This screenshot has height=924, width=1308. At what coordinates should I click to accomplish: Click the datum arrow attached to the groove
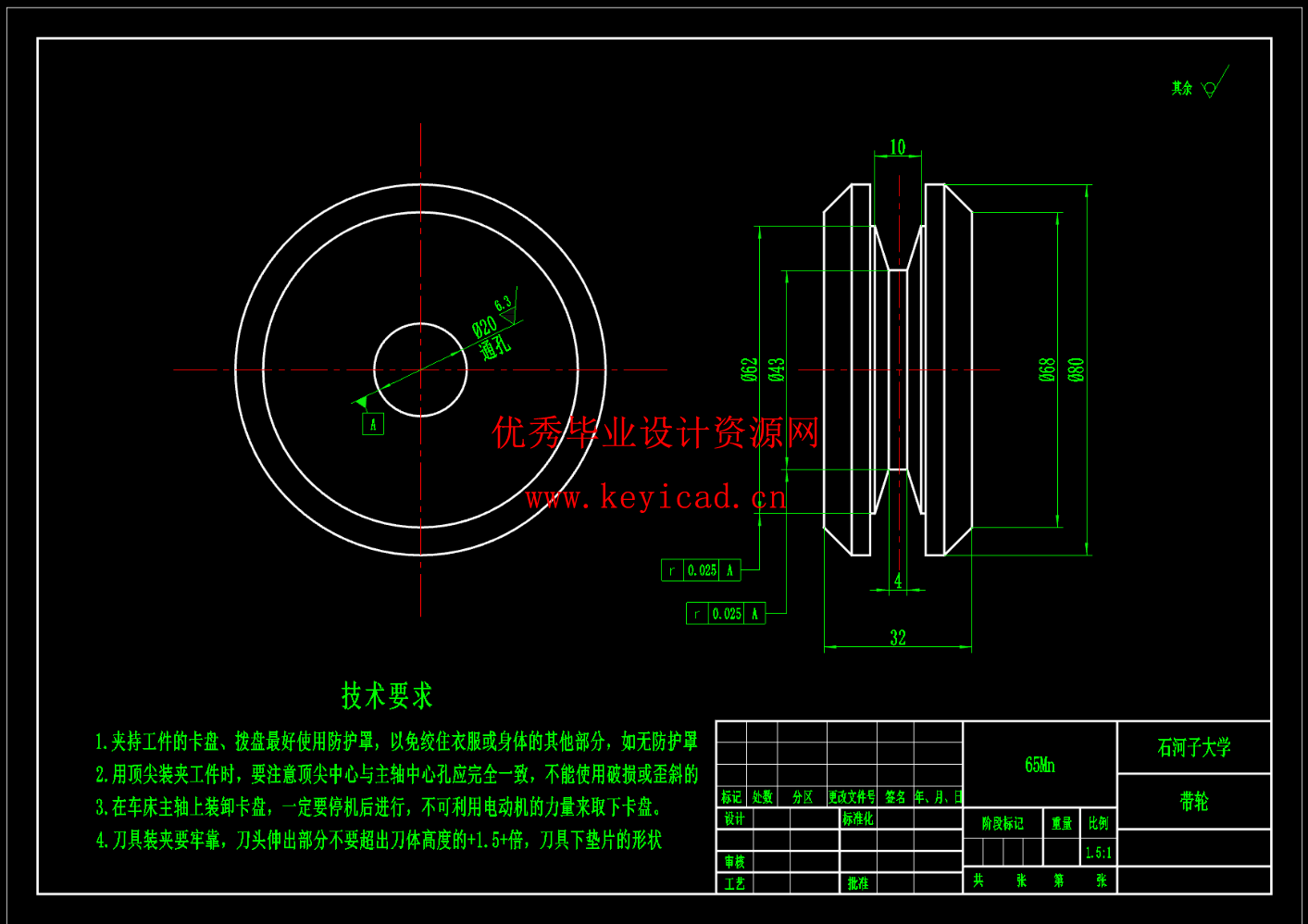[360, 402]
